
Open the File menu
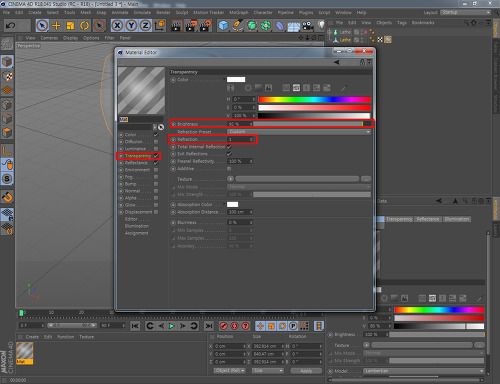pyautogui.click(x=6, y=12)
